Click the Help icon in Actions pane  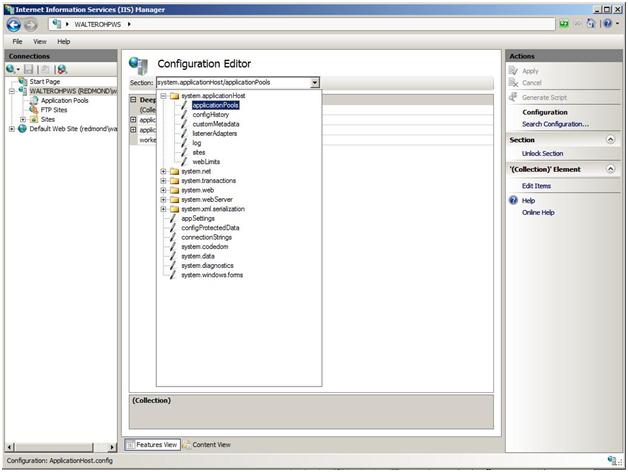(513, 200)
